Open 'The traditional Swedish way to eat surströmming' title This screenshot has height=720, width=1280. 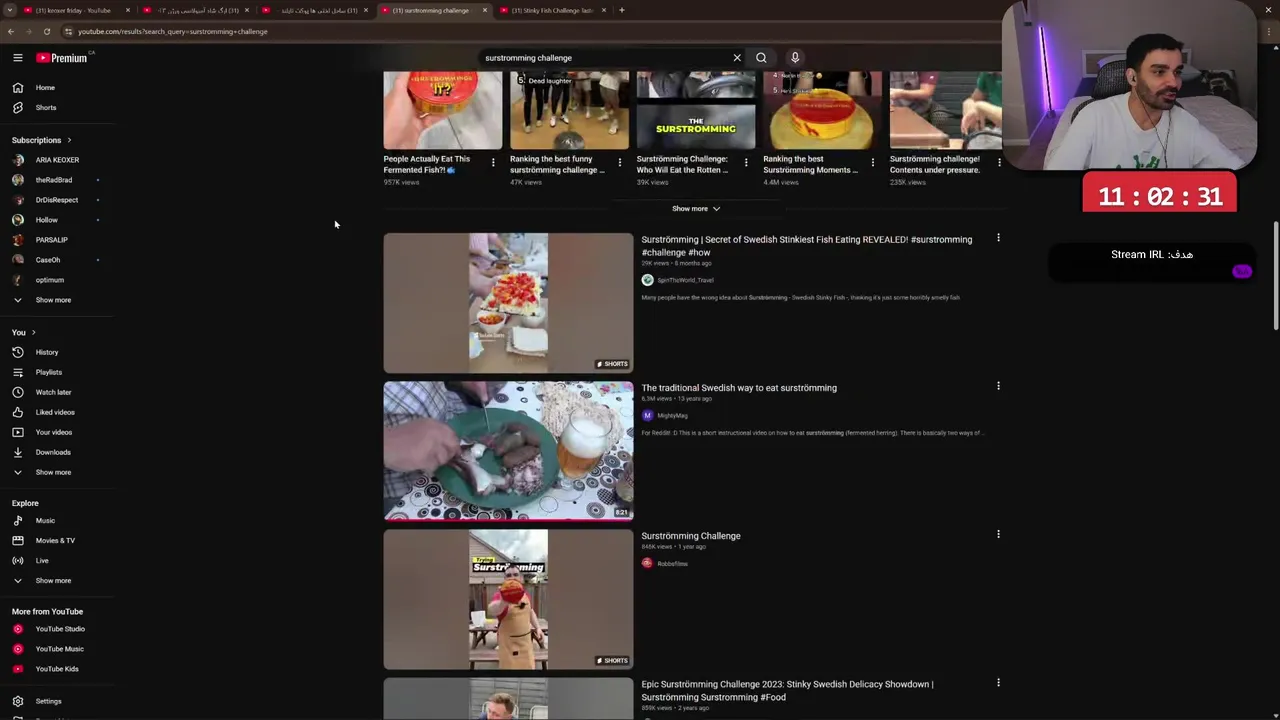click(x=739, y=388)
